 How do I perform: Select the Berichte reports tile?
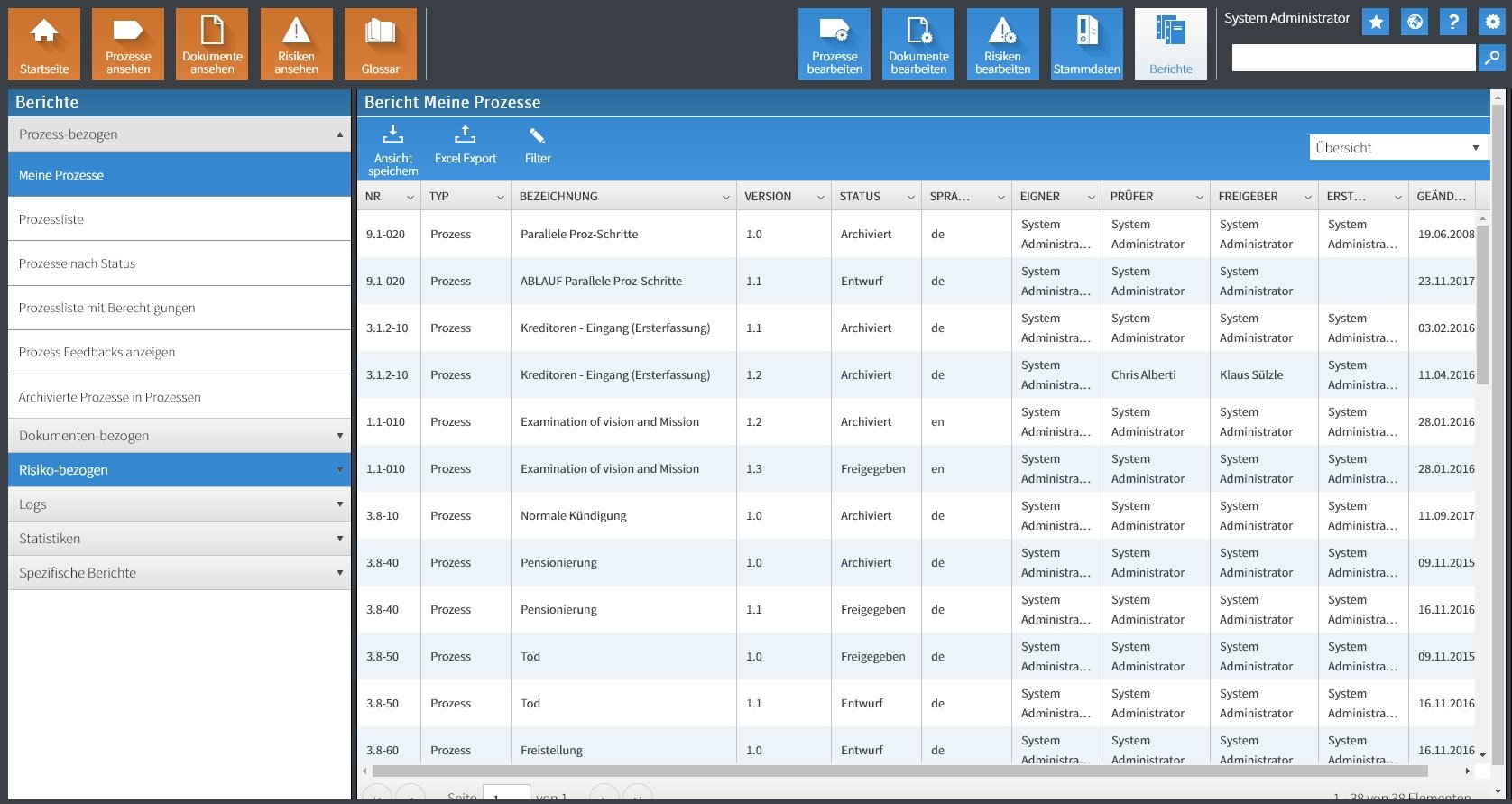click(1171, 44)
